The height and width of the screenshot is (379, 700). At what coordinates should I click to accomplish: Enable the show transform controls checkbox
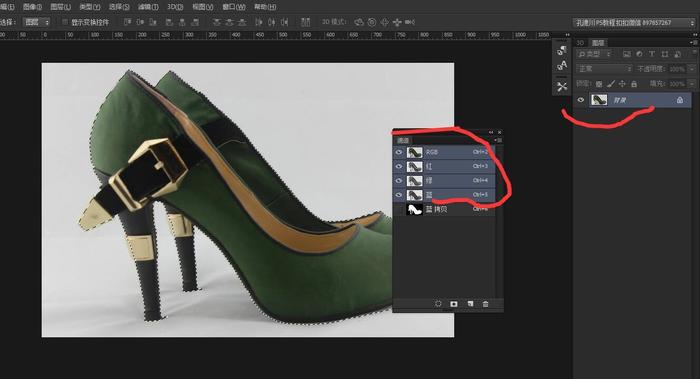[x=65, y=22]
